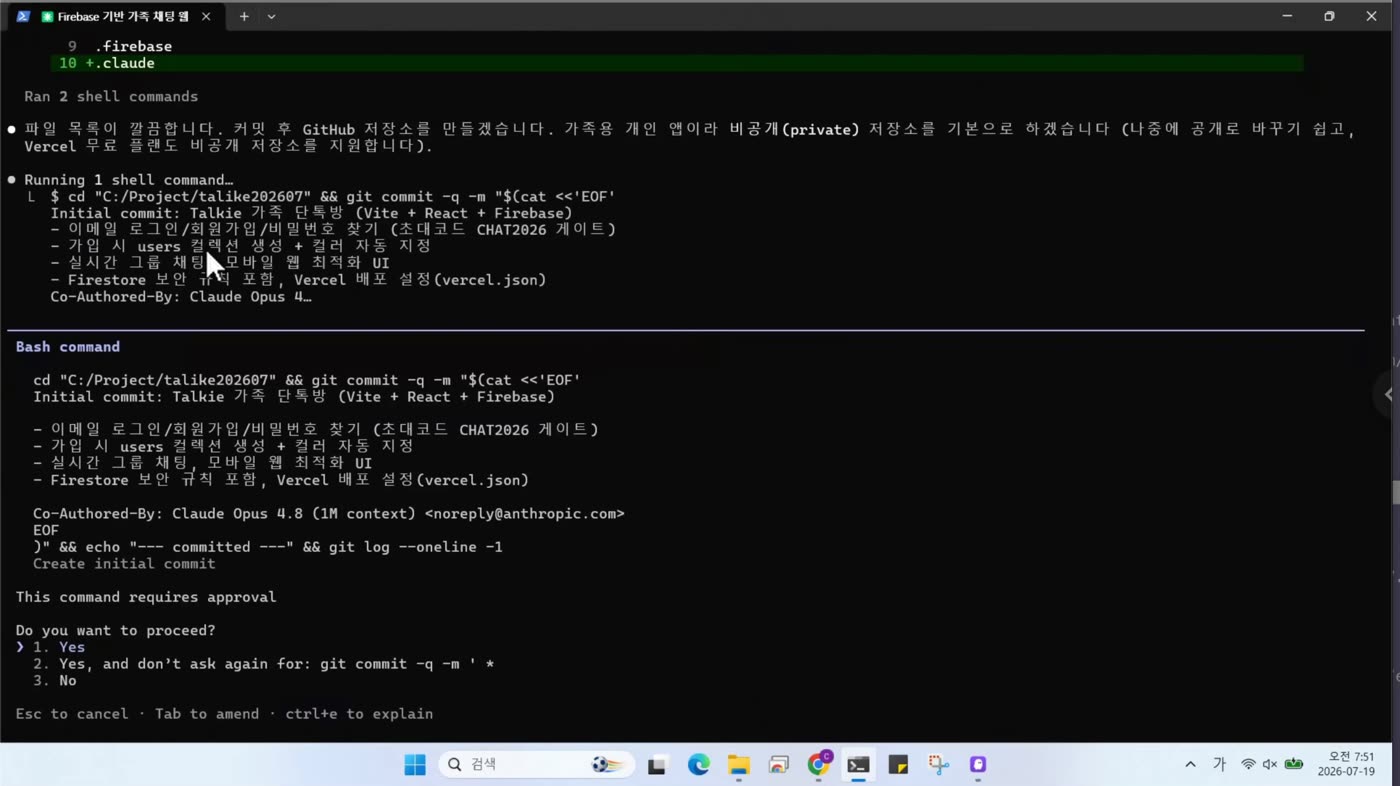Viewport: 1400px width, 786px height.
Task: Click the 'Esc to cancel' hint
Action: [x=72, y=714]
